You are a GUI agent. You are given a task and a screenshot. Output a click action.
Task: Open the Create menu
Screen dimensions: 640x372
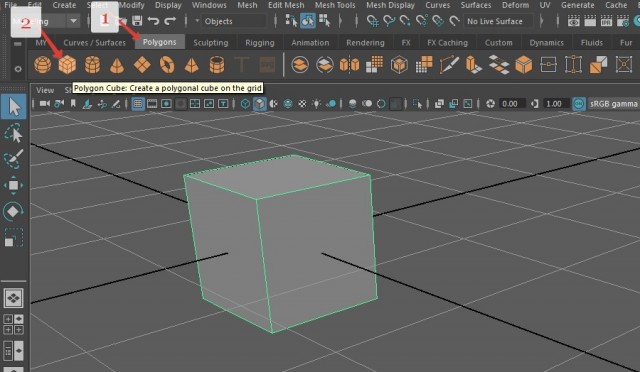tap(64, 5)
